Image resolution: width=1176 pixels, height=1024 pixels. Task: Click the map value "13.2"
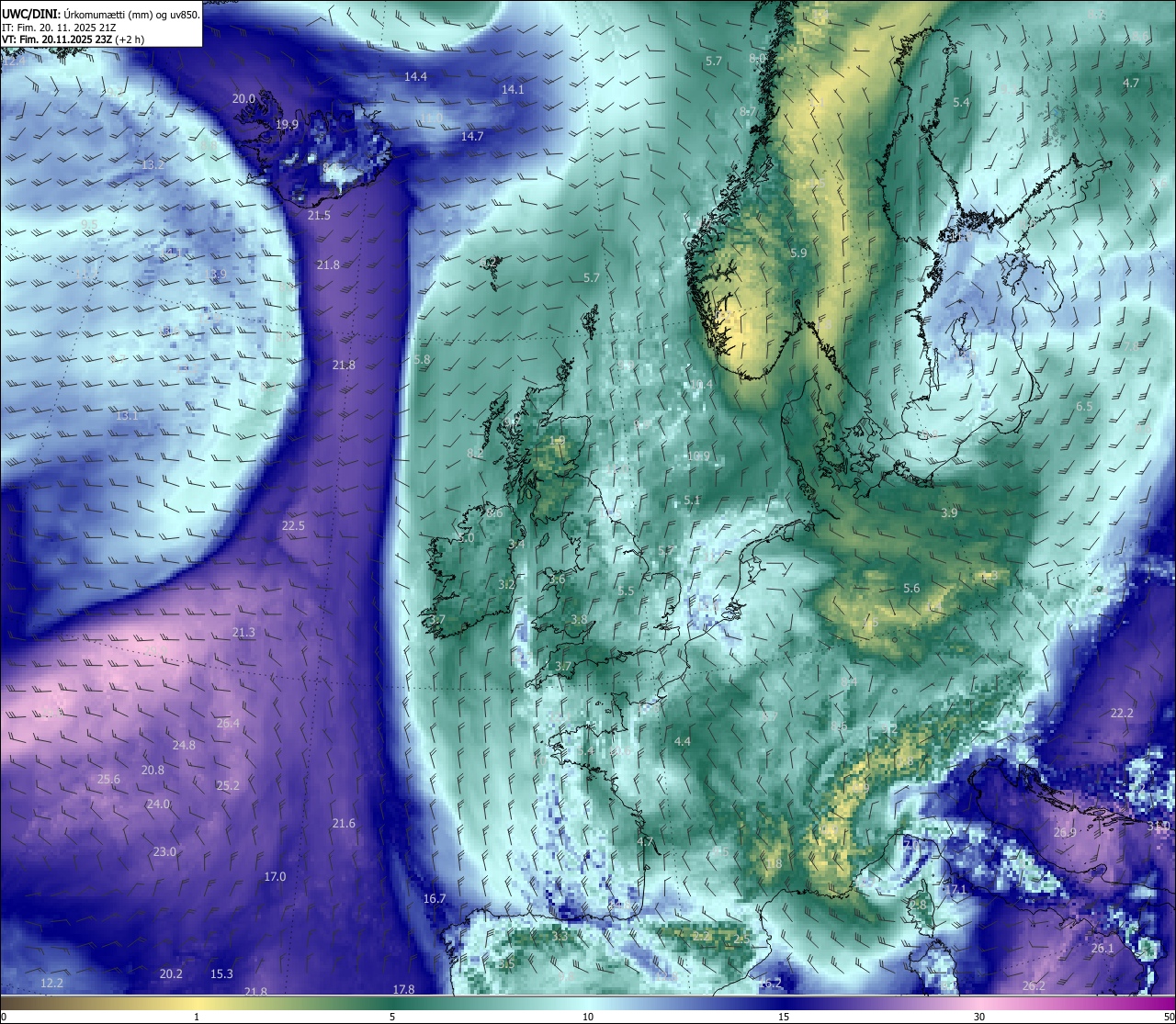pos(153,164)
